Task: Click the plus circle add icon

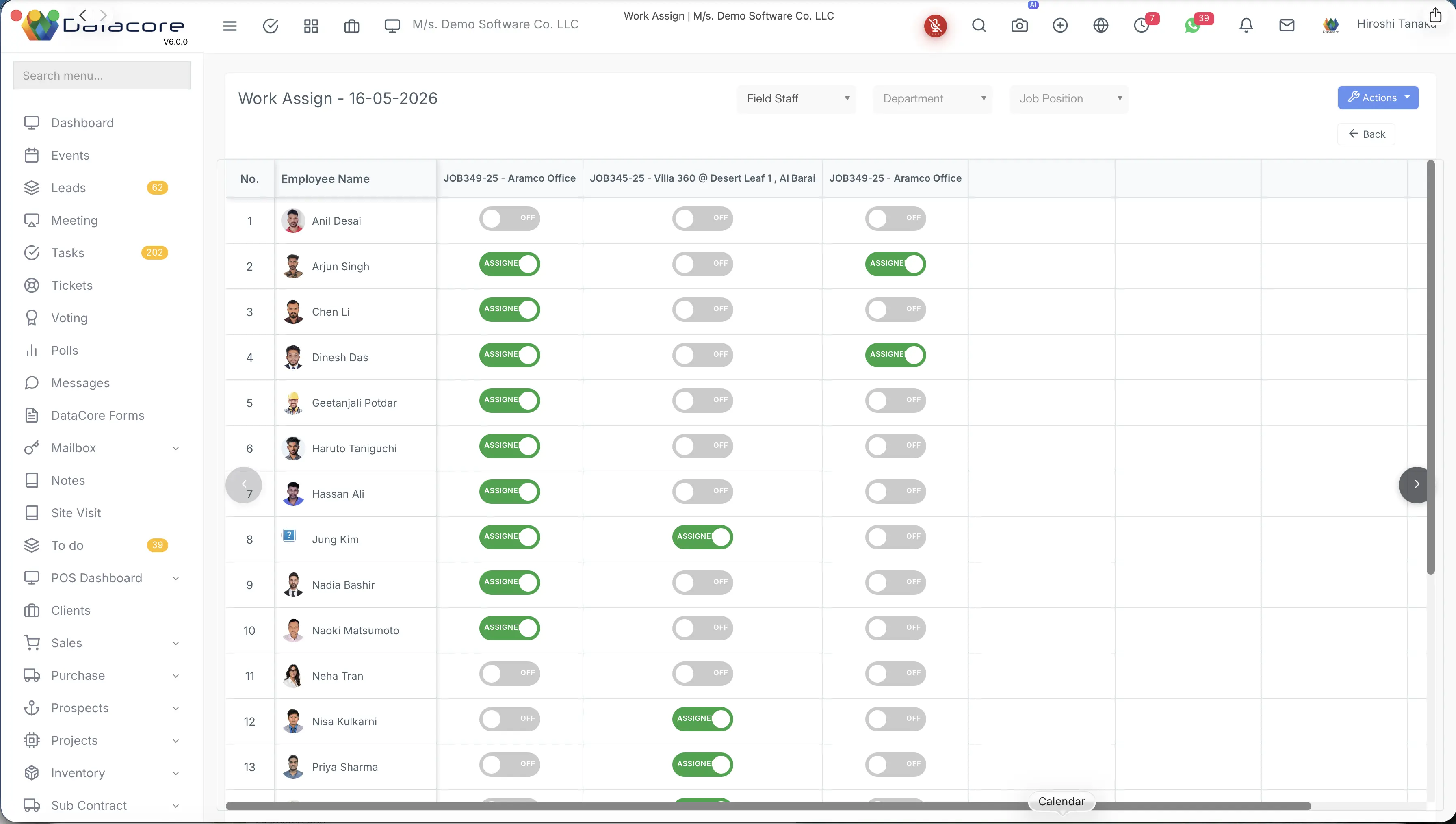Action: (1060, 26)
